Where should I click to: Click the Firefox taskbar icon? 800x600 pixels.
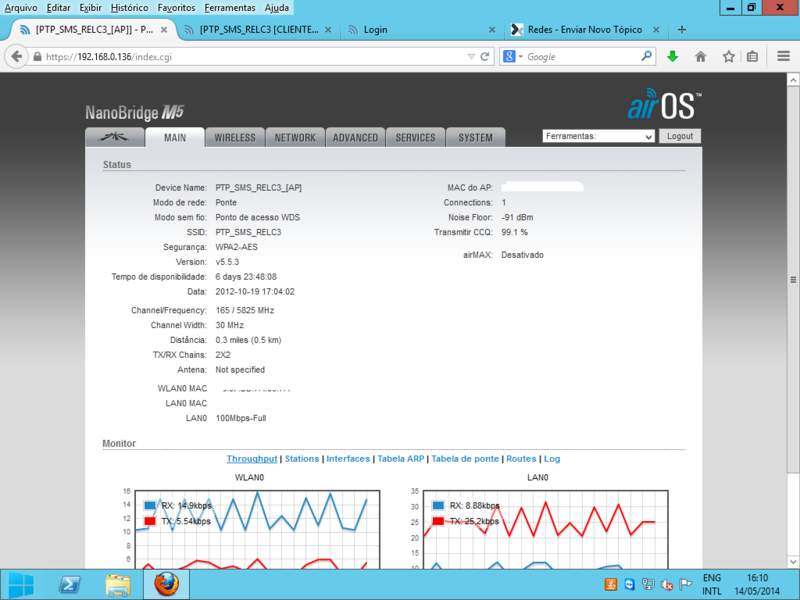click(x=166, y=585)
